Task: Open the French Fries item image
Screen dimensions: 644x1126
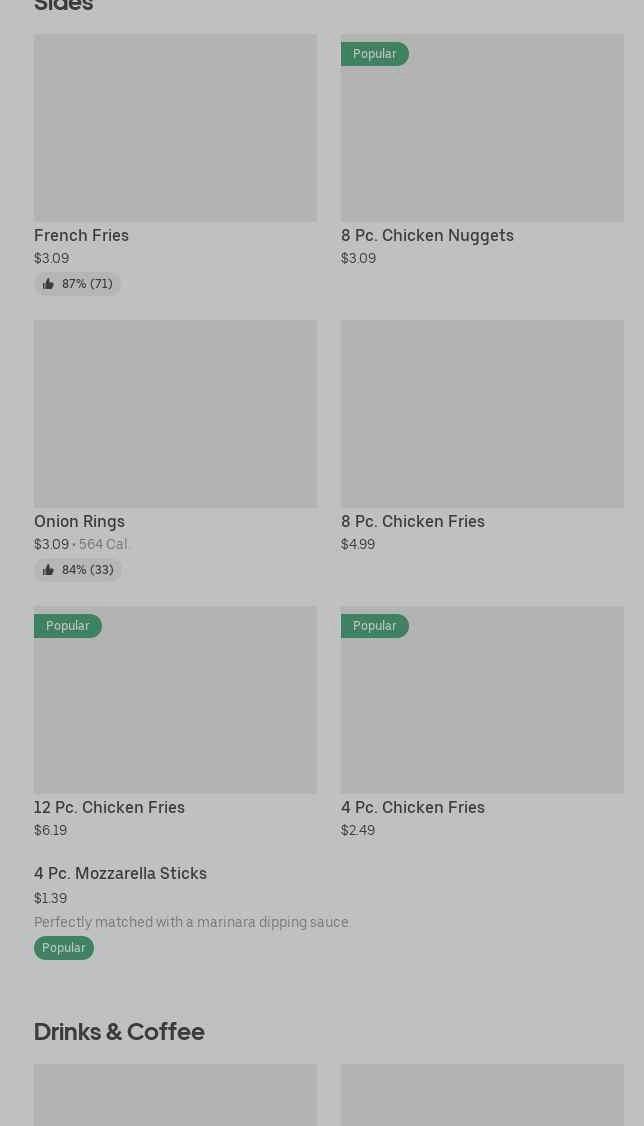Action: [175, 128]
